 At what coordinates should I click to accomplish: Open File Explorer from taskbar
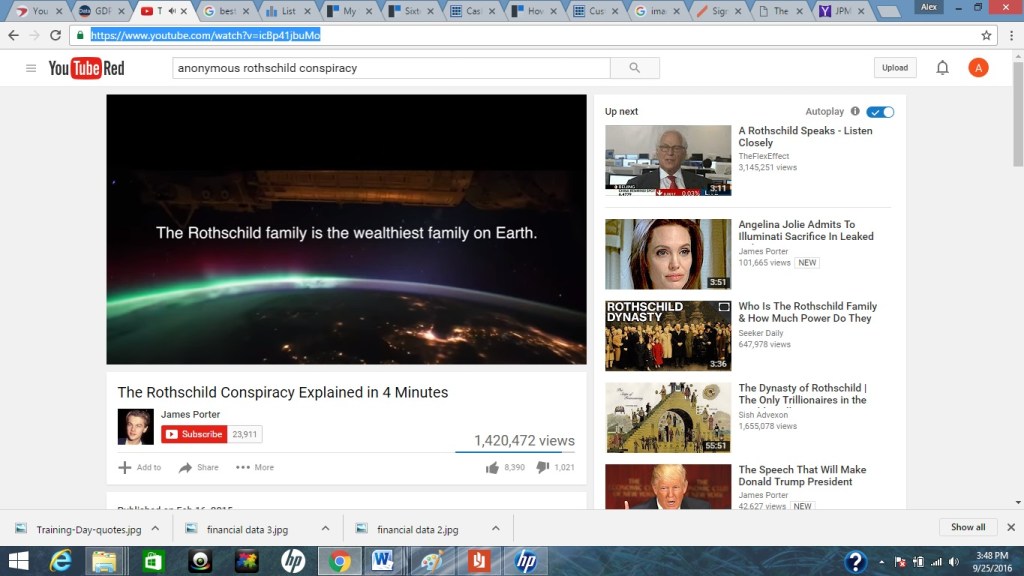104,561
